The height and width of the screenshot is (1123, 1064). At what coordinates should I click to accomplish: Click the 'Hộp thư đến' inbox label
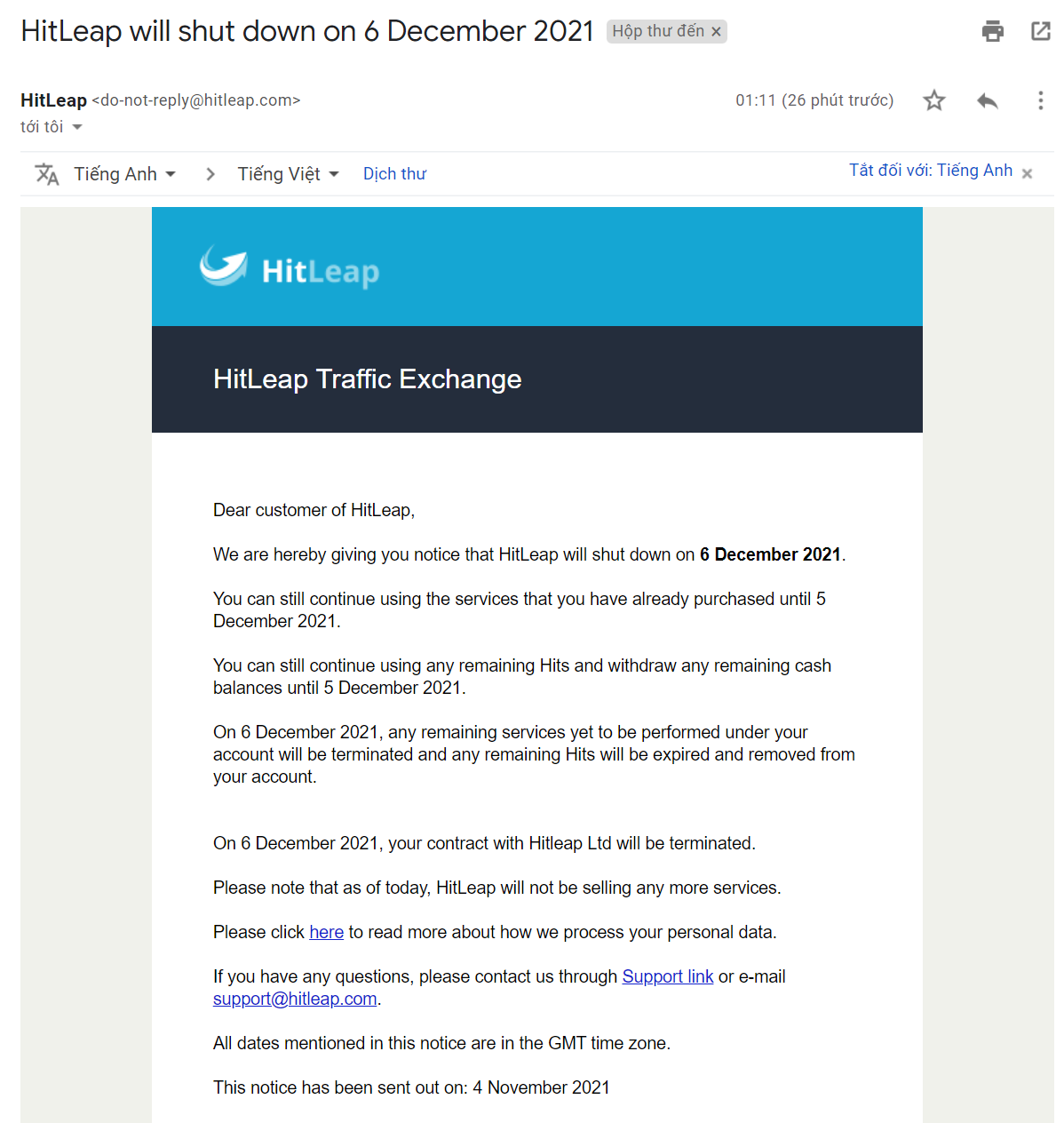[657, 32]
